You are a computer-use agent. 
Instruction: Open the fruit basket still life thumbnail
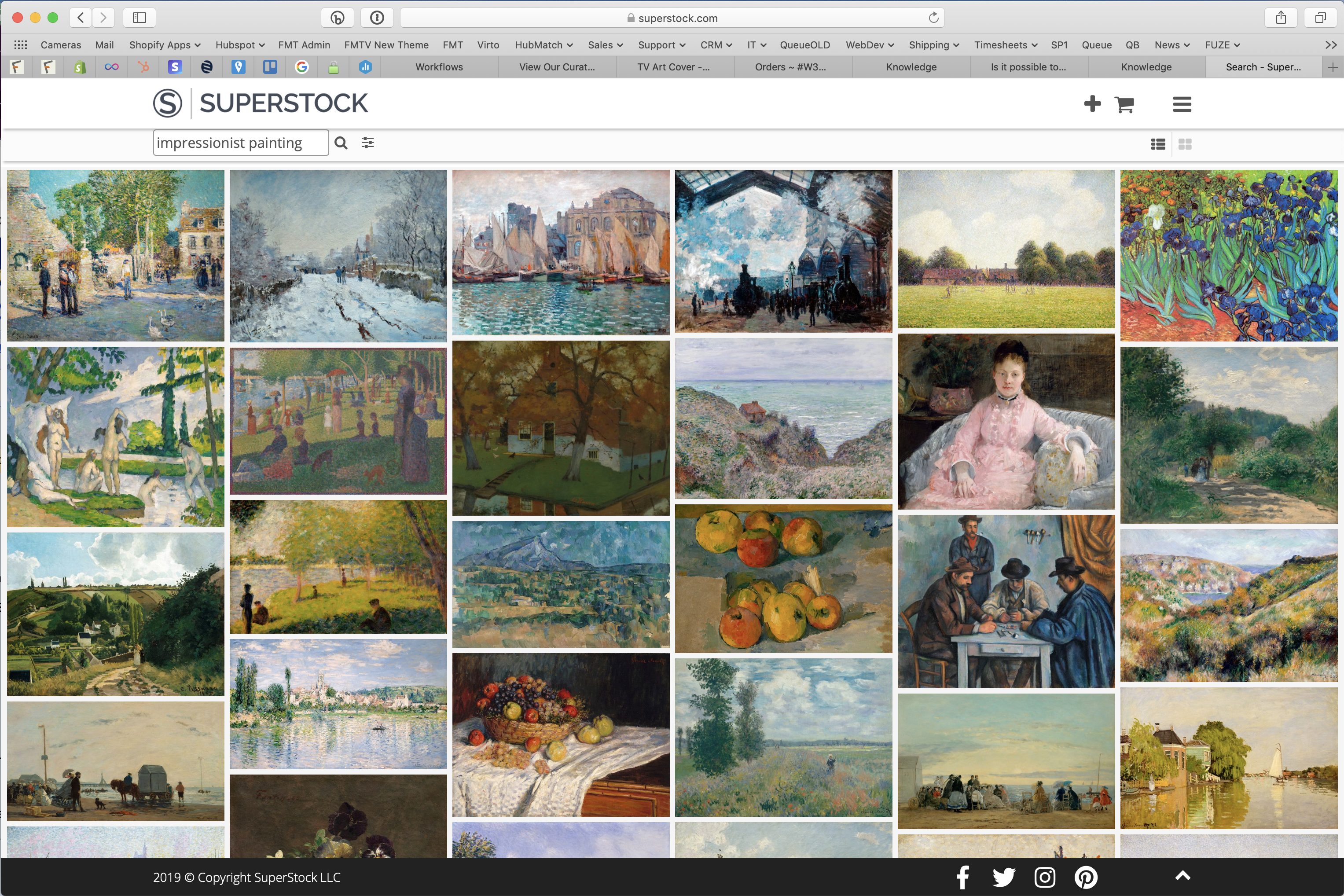pos(561,735)
